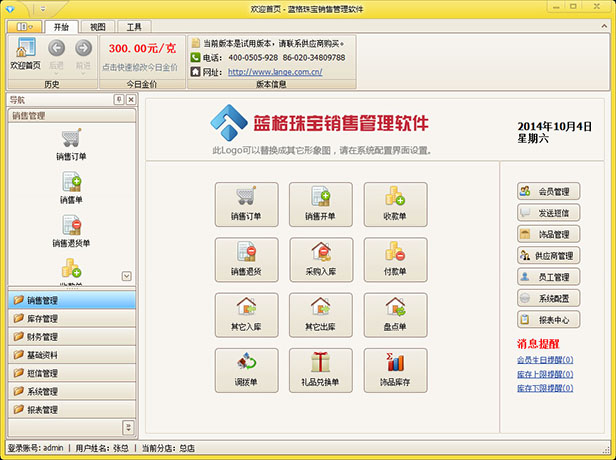Click 用户姓名: 张总 in status bar
Screen dimensions: 616x460
pyautogui.click(x=102, y=448)
